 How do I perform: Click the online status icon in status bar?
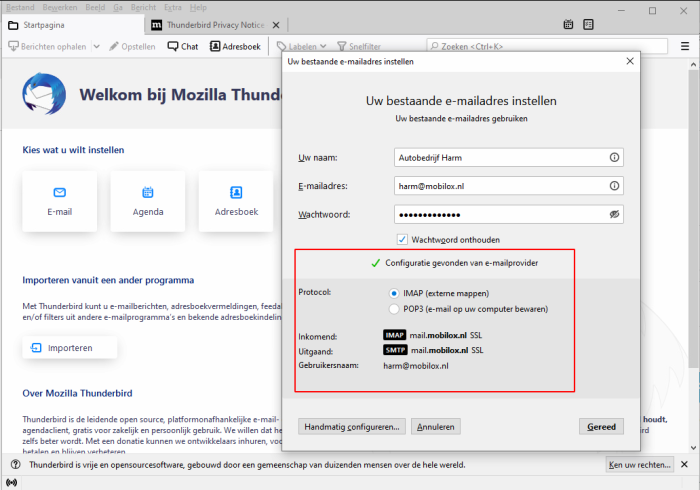11,482
